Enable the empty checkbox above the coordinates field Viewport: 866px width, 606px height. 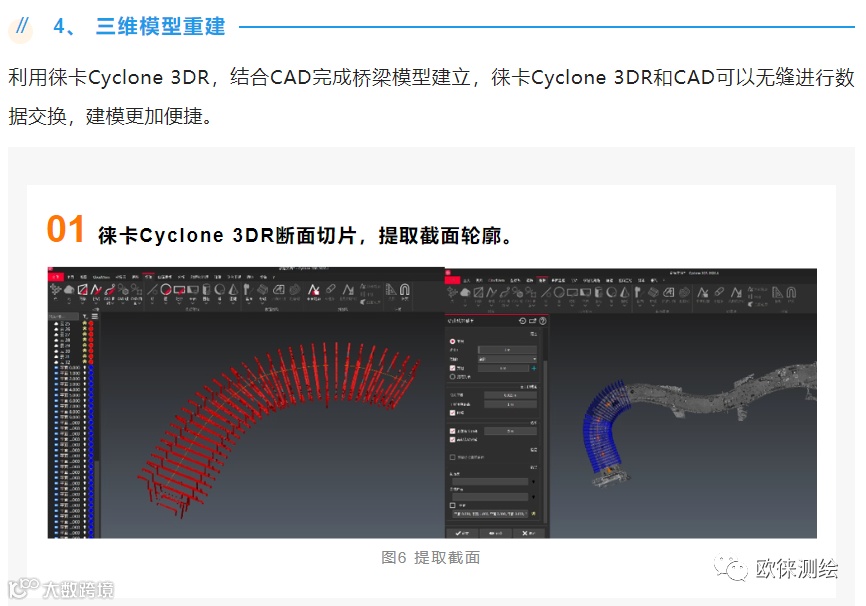pos(453,505)
